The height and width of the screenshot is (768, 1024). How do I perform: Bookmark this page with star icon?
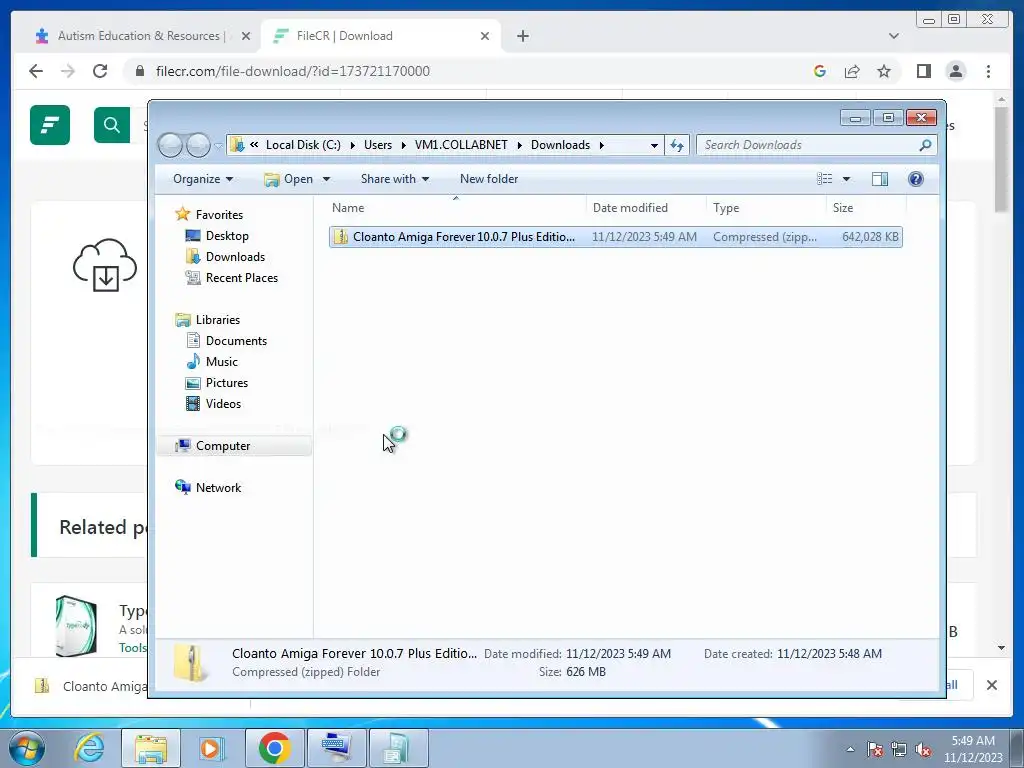(x=884, y=71)
